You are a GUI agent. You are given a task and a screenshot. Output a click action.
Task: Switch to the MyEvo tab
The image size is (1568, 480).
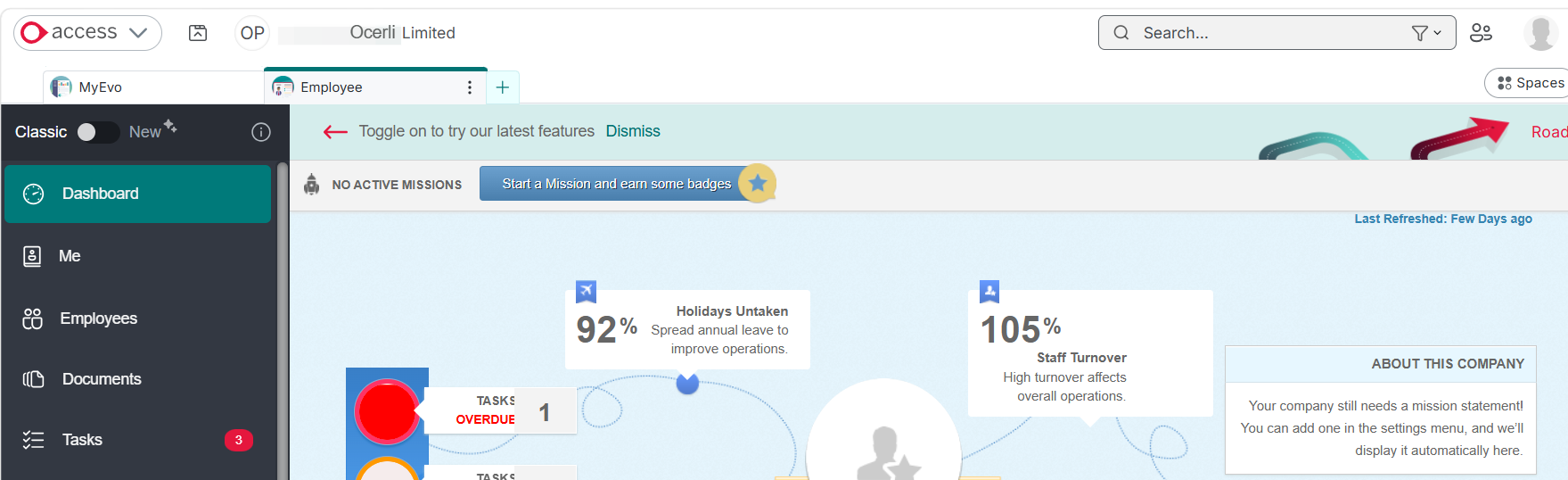152,87
